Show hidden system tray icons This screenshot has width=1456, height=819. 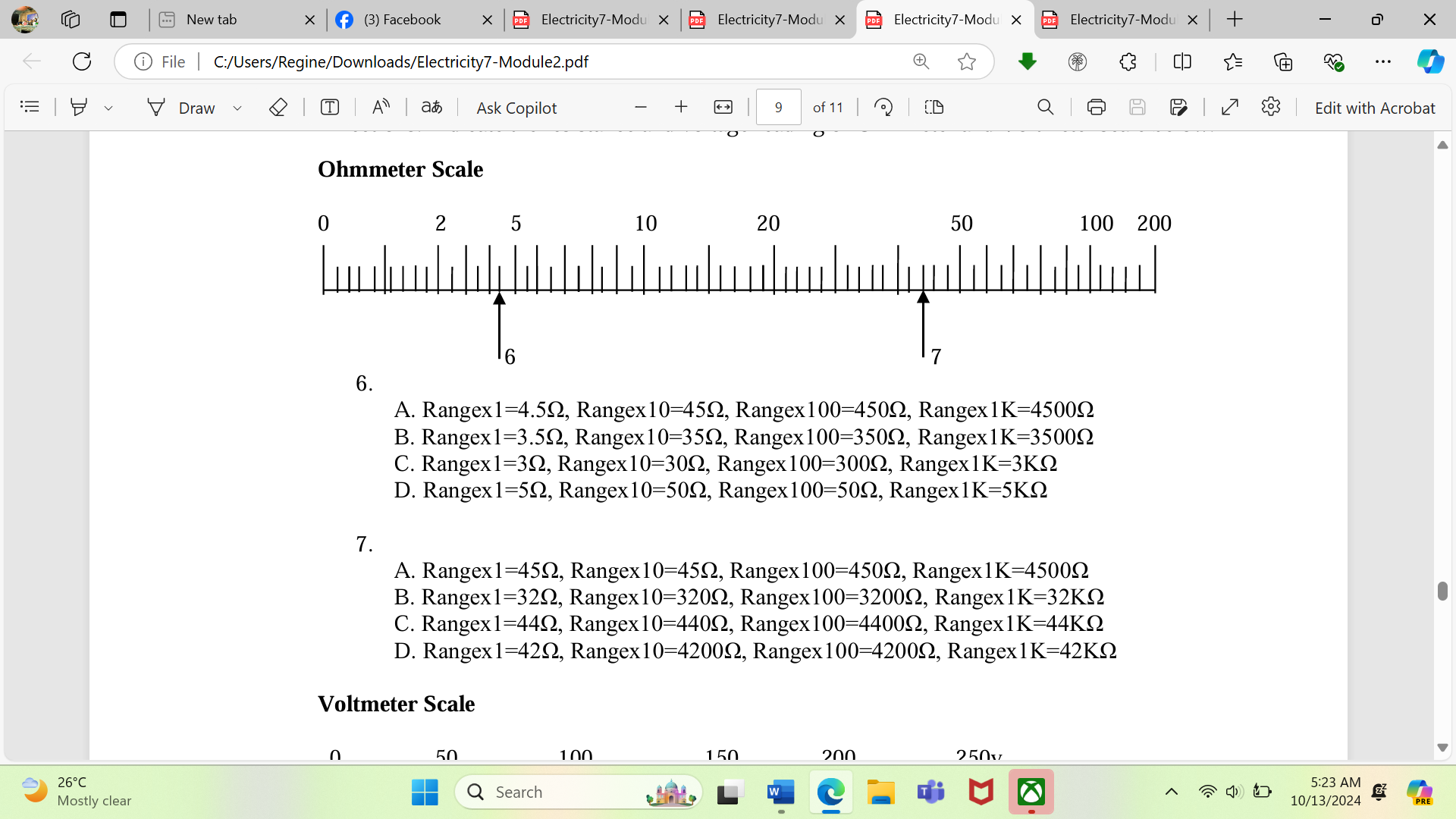(1172, 792)
